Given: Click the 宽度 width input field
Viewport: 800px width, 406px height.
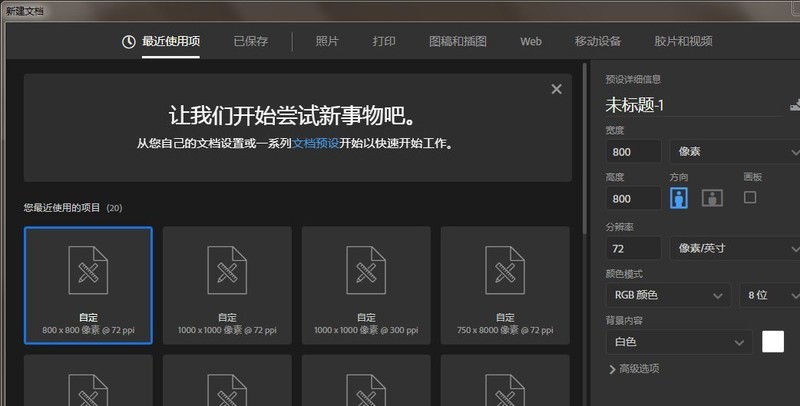Looking at the screenshot, I should [633, 151].
